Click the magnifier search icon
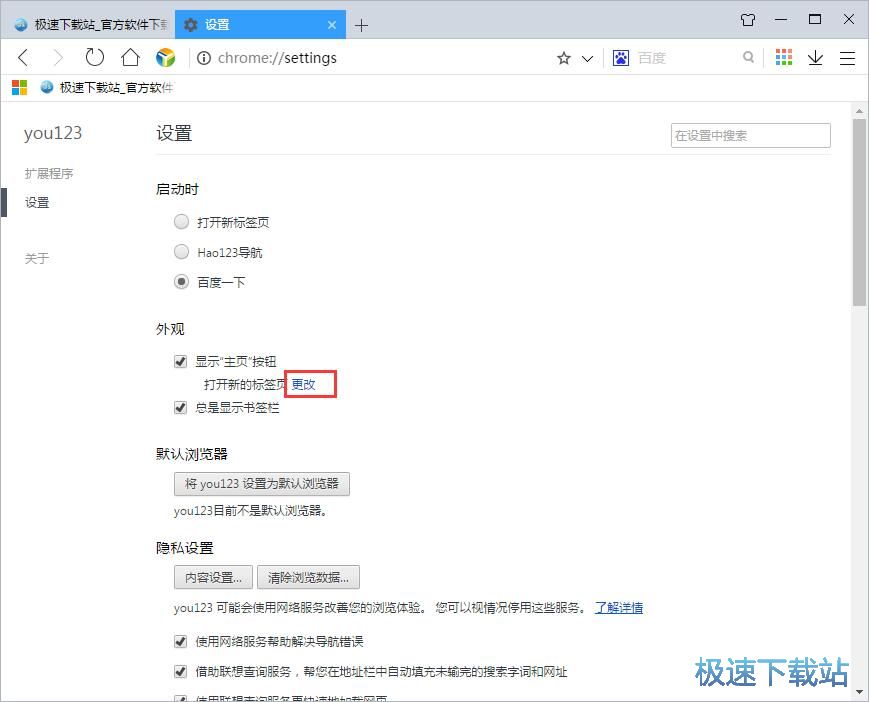The width and height of the screenshot is (869, 702). tap(748, 57)
